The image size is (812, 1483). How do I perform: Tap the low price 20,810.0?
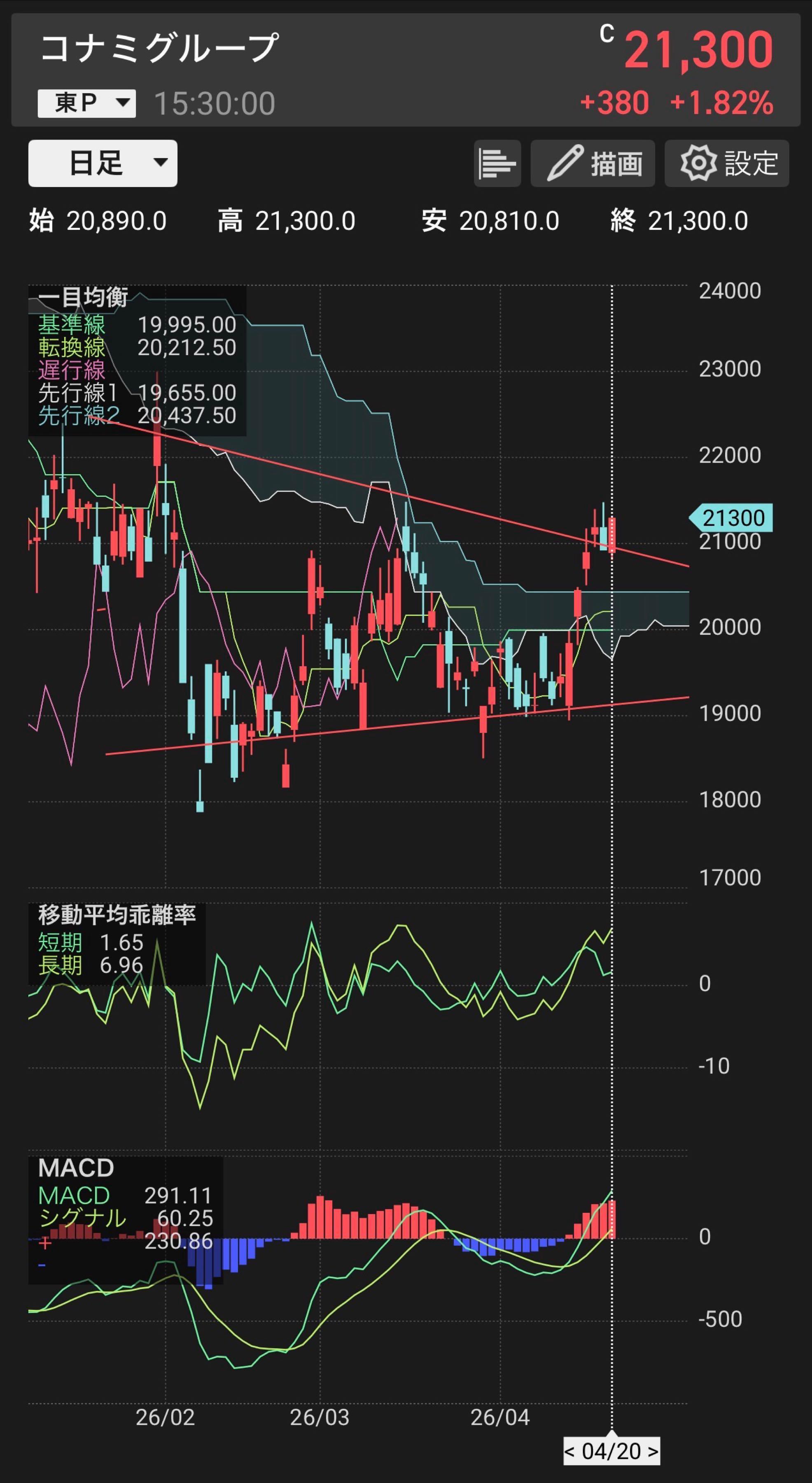coord(509,221)
